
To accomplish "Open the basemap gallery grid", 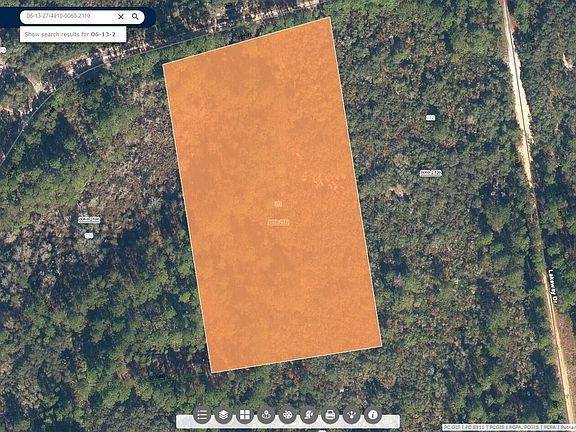I will click(245, 415).
